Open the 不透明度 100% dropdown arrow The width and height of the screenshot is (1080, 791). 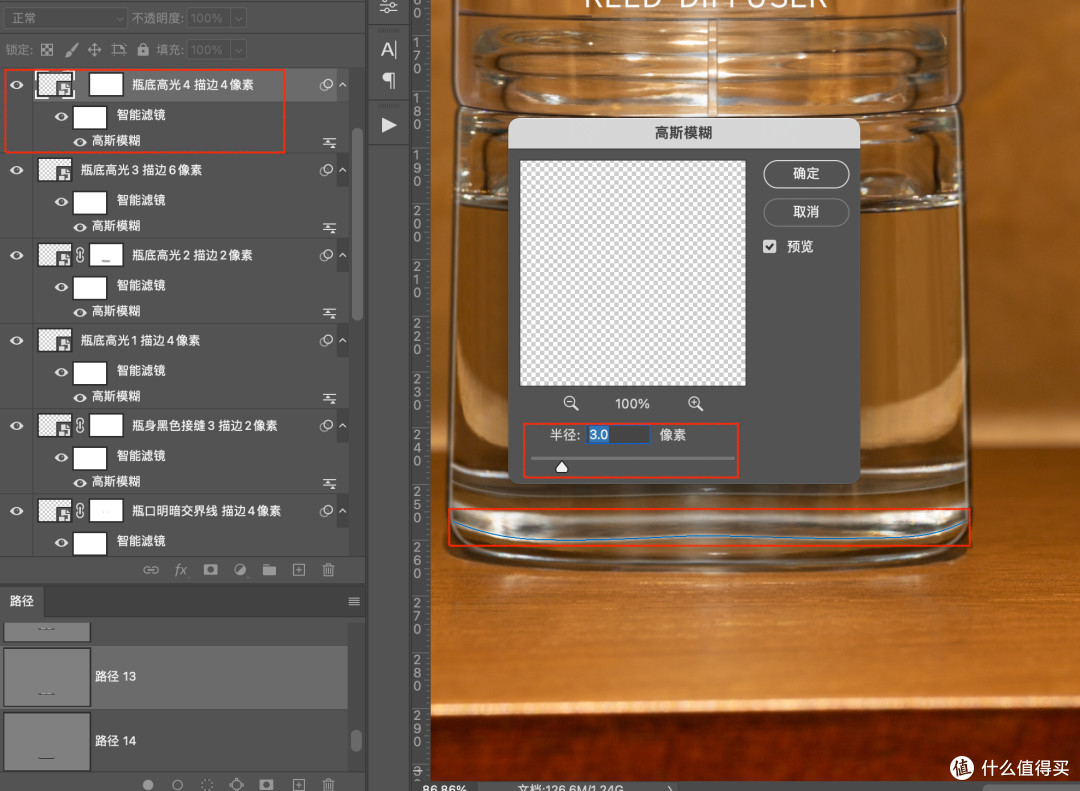pyautogui.click(x=238, y=18)
